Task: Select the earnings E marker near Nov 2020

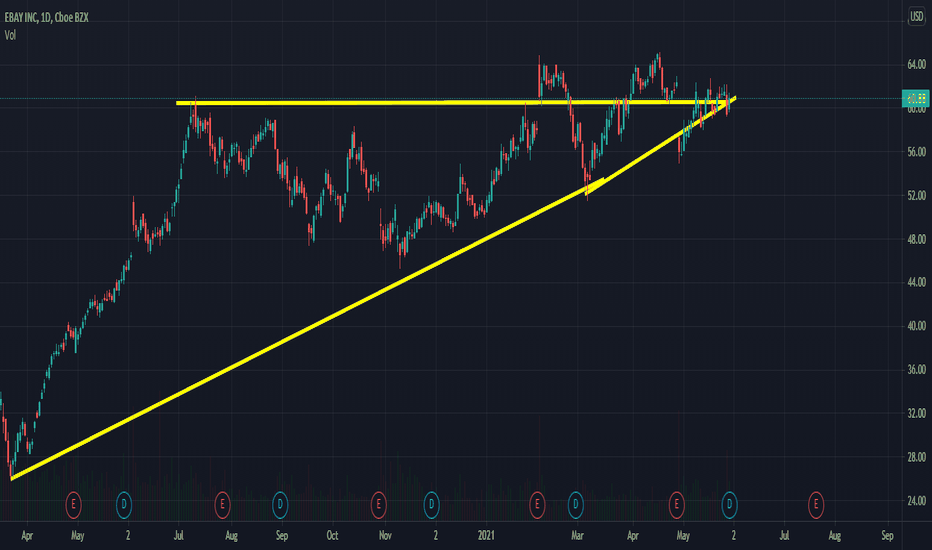Action: tap(379, 505)
